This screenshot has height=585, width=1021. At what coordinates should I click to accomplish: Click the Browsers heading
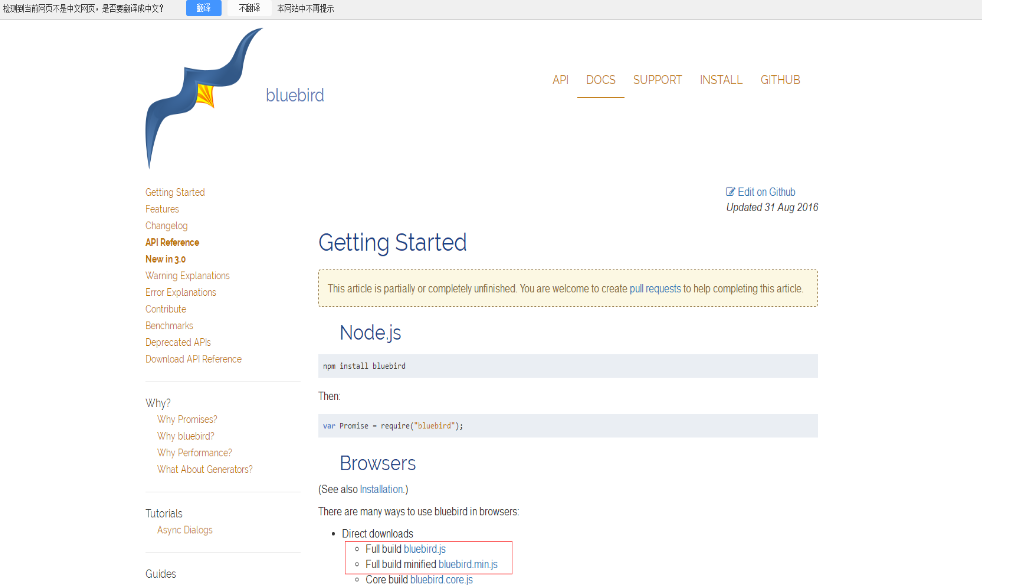(x=378, y=463)
